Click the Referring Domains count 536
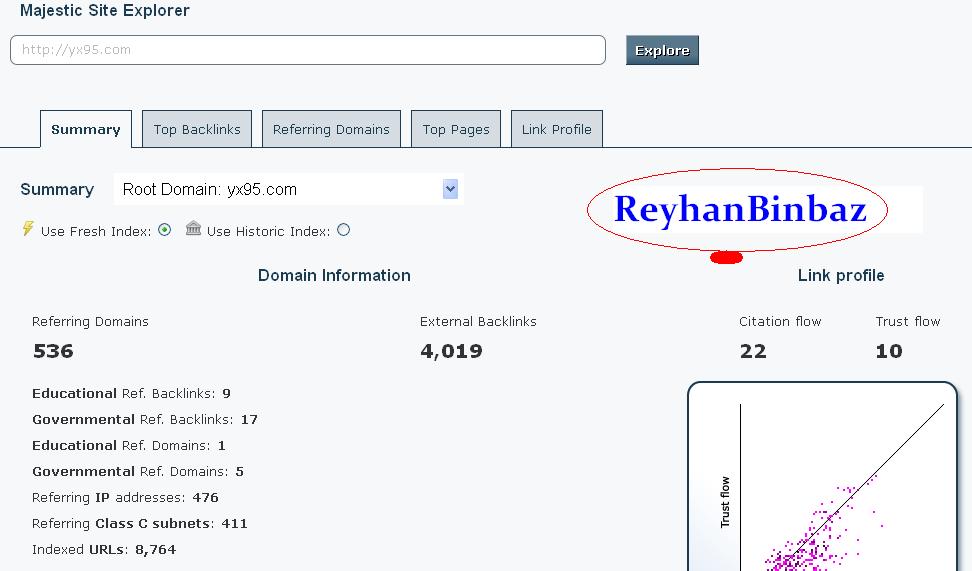Viewport: 972px width, 571px height. pos(53,351)
